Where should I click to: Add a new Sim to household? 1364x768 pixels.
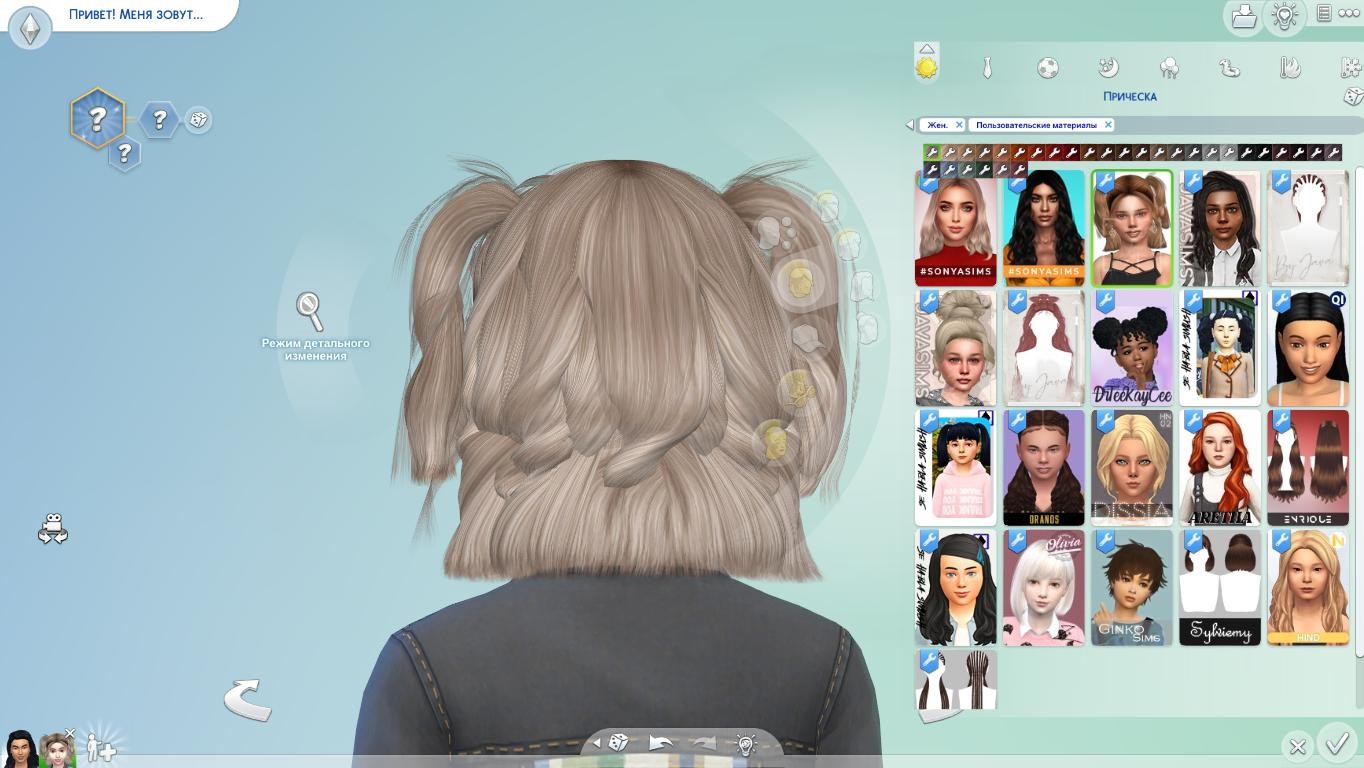pos(100,747)
